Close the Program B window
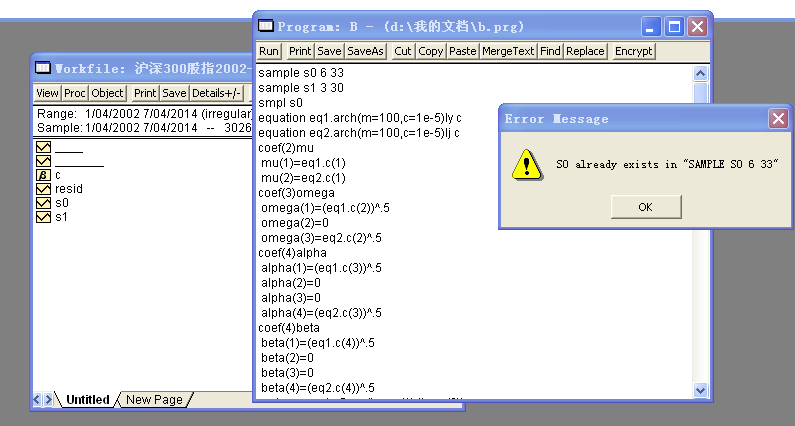Image resolution: width=795 pixels, height=426 pixels. point(698,26)
